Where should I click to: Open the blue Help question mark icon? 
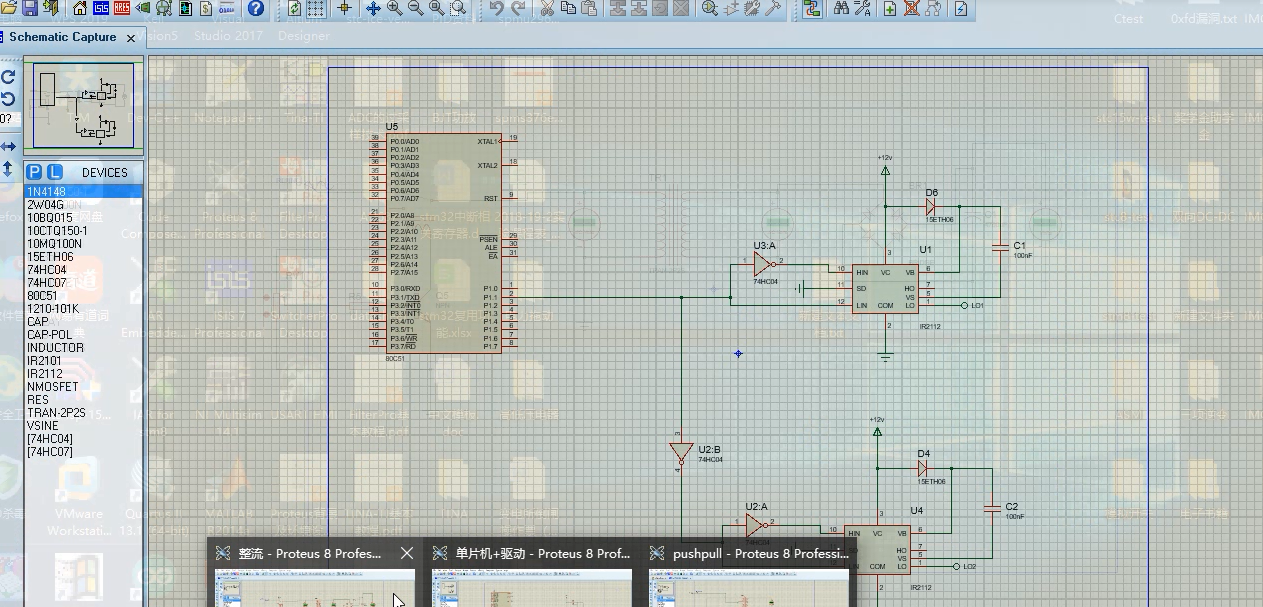[x=256, y=8]
